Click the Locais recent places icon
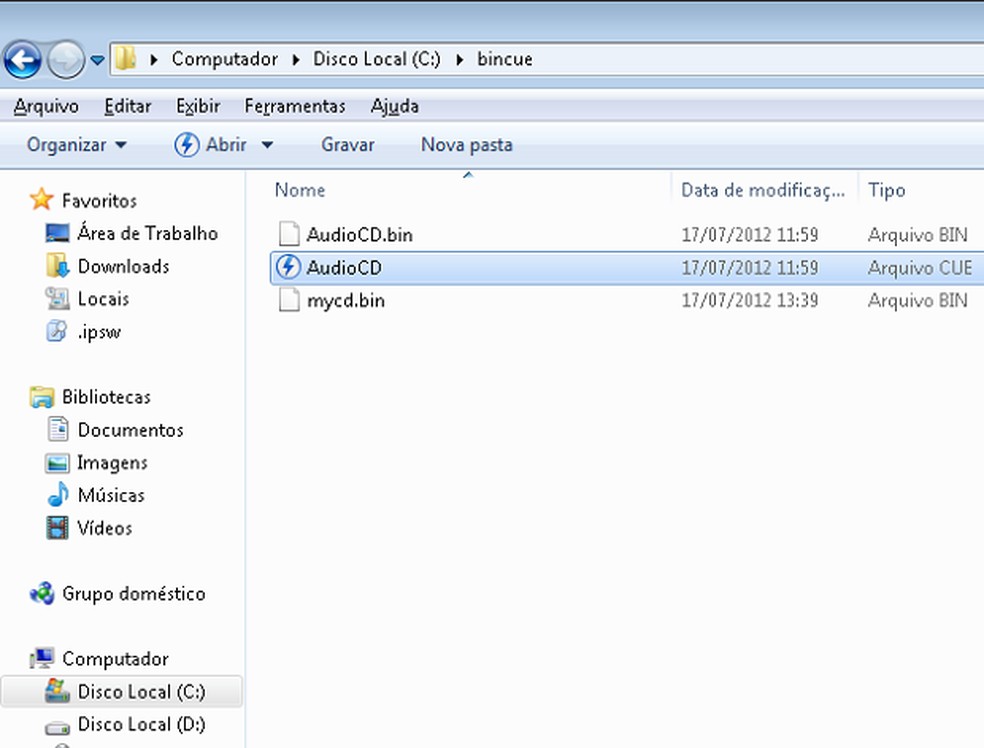984x748 pixels. (x=57, y=298)
